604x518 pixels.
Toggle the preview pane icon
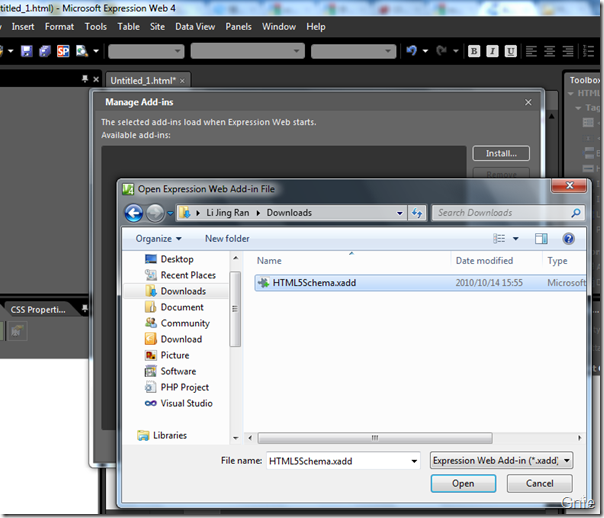point(541,239)
